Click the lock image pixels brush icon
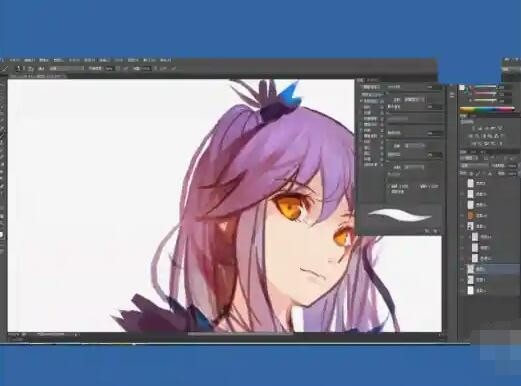 478,174
